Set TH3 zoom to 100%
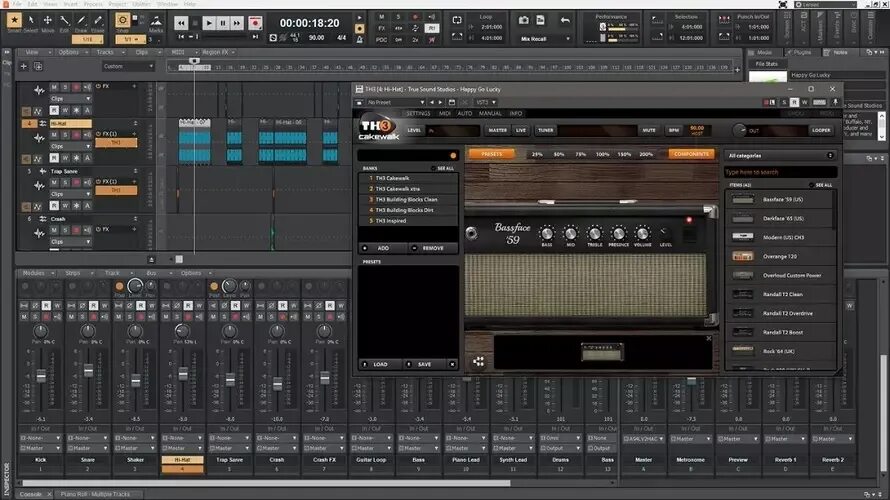890x500 pixels. click(602, 154)
